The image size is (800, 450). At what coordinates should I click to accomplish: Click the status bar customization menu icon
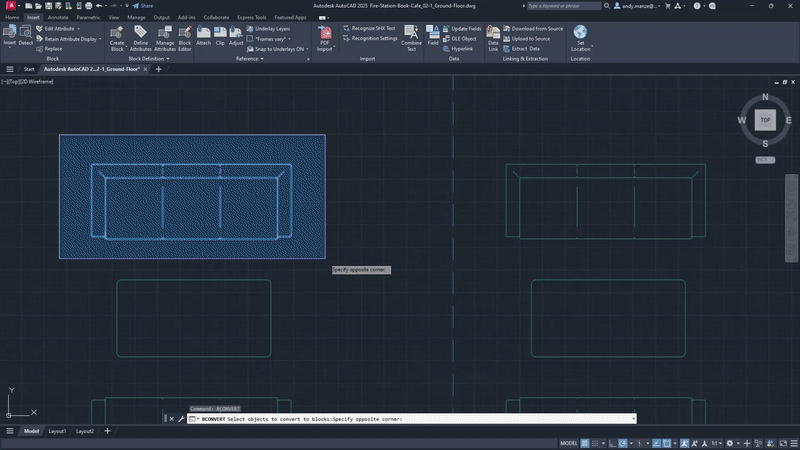pyautogui.click(x=794, y=443)
